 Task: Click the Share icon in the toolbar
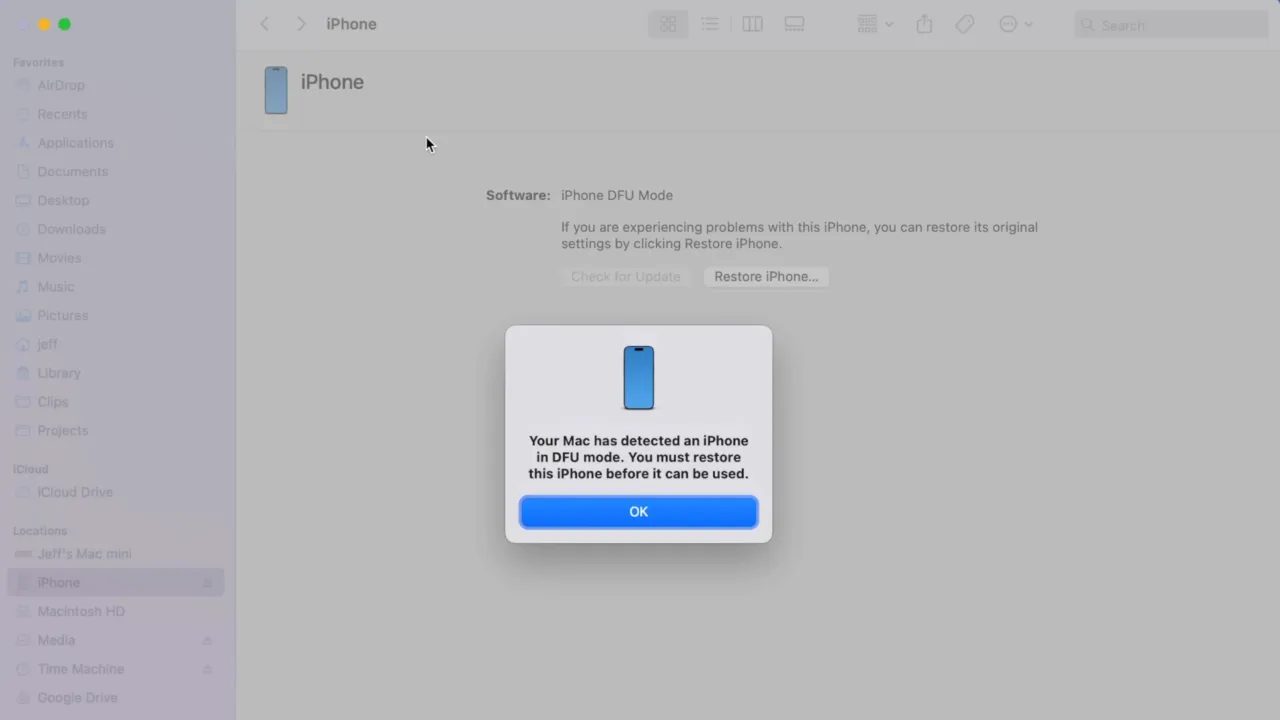[x=924, y=24]
